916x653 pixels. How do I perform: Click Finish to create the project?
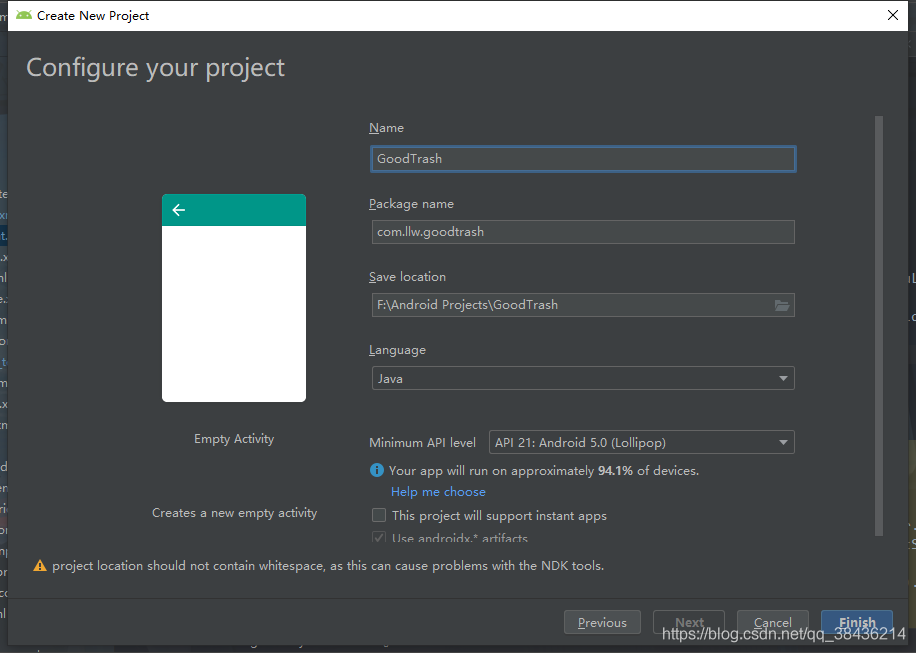click(857, 623)
